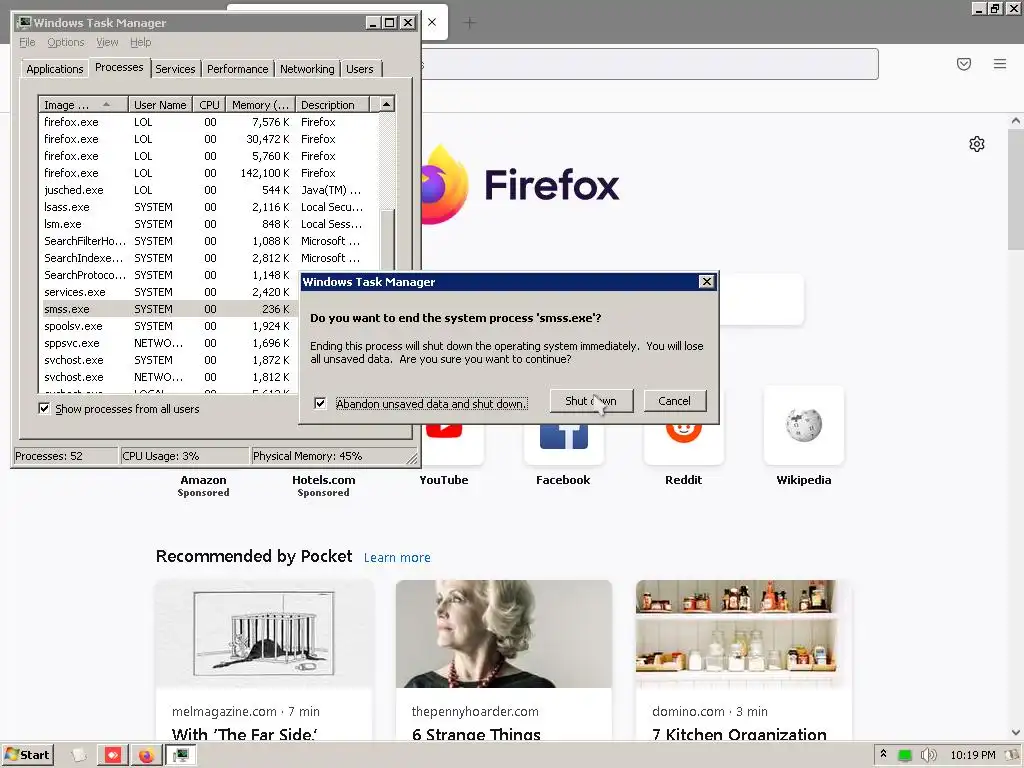Sort by Description column header
This screenshot has width=1024, height=768.
332,104
